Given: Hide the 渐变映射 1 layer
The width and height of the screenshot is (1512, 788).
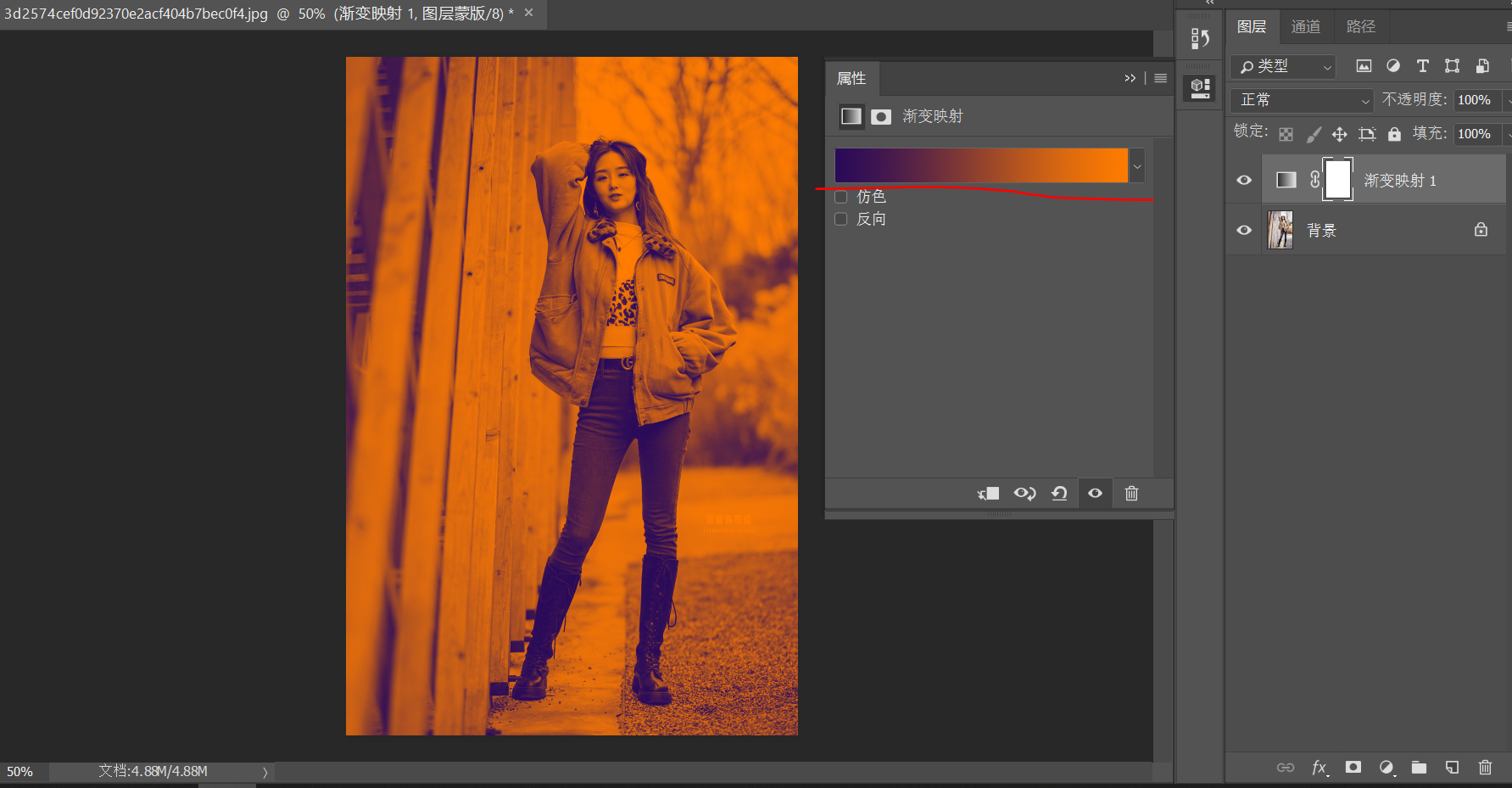Looking at the screenshot, I should click(1244, 180).
